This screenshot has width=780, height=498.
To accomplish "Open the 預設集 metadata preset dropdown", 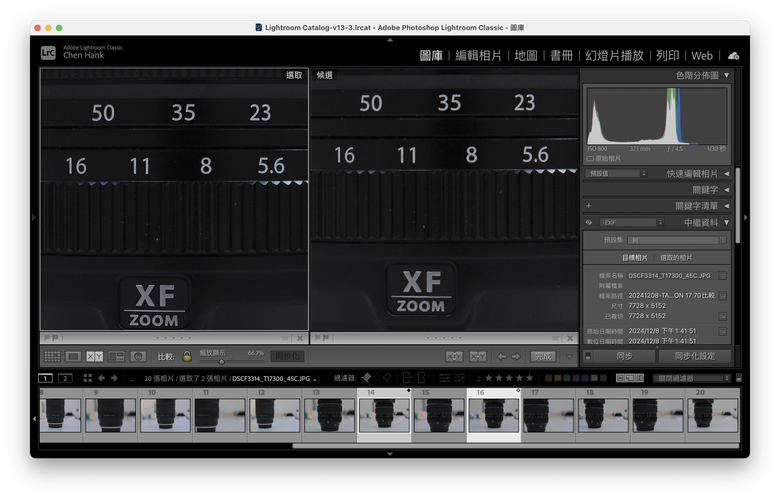I will 677,240.
